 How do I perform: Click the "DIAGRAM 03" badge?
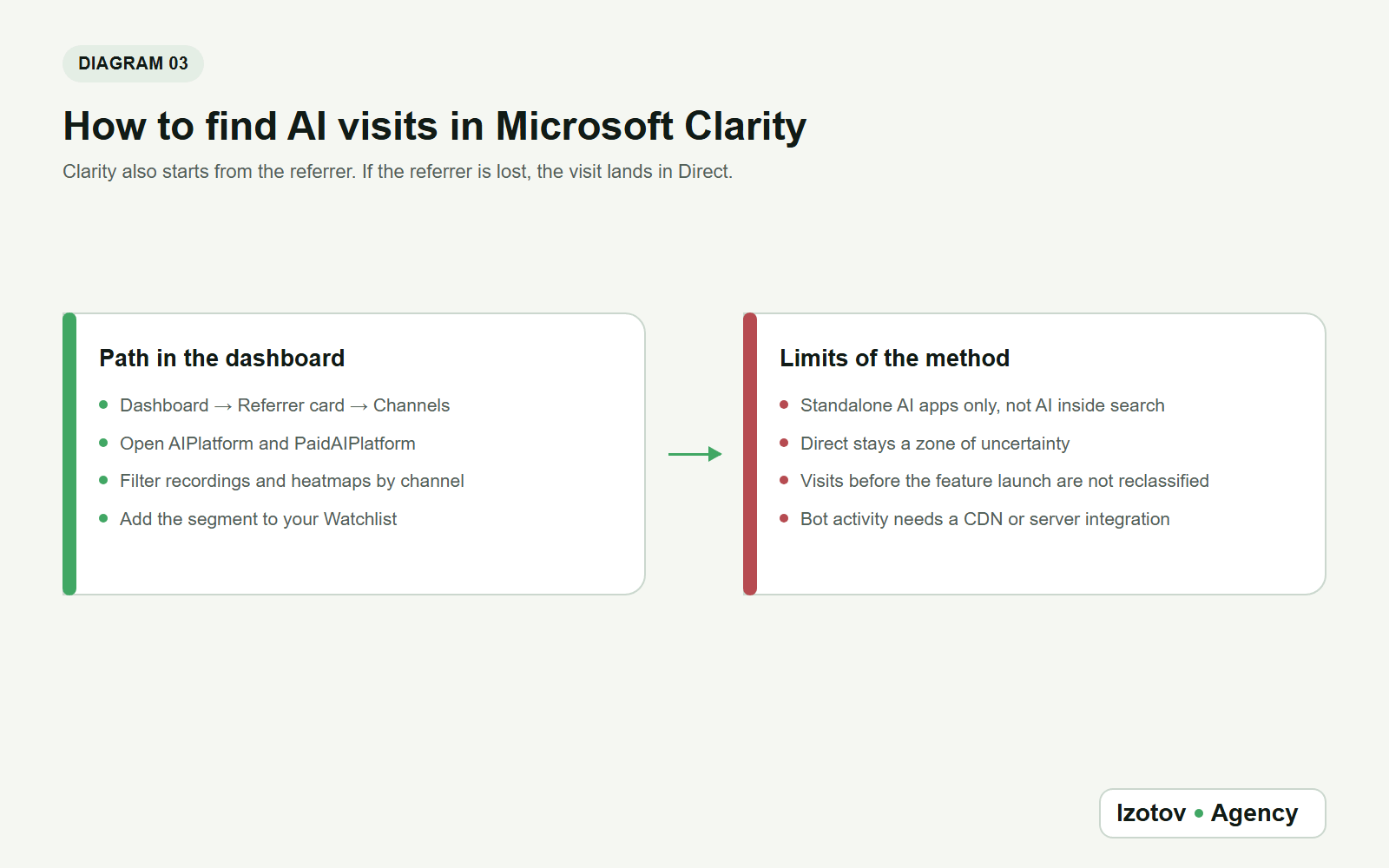[x=133, y=63]
